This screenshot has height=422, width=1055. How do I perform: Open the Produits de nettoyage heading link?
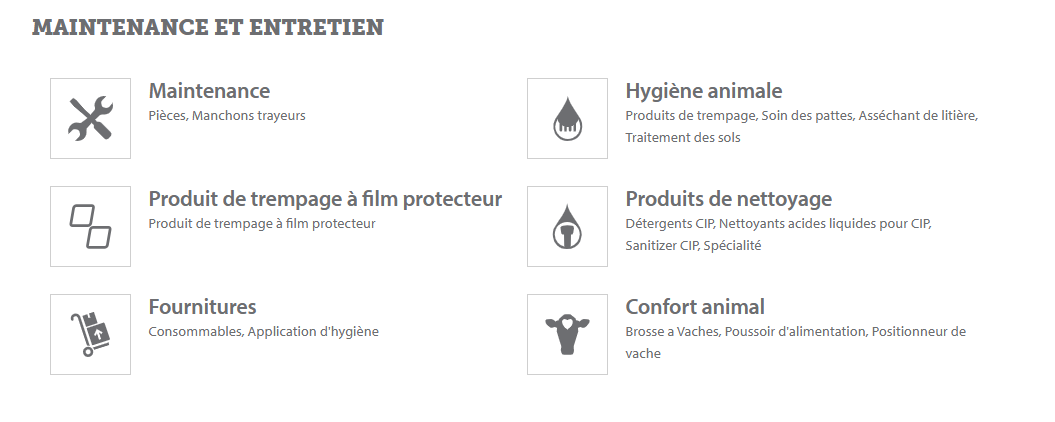728,199
